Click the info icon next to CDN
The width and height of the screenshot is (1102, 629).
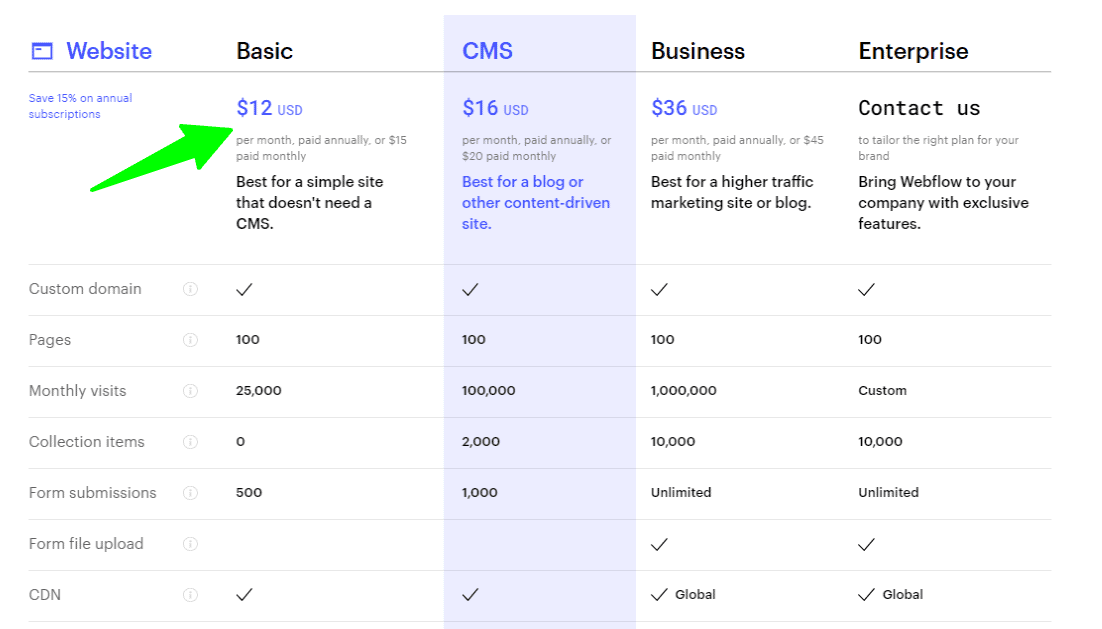pyautogui.click(x=190, y=595)
